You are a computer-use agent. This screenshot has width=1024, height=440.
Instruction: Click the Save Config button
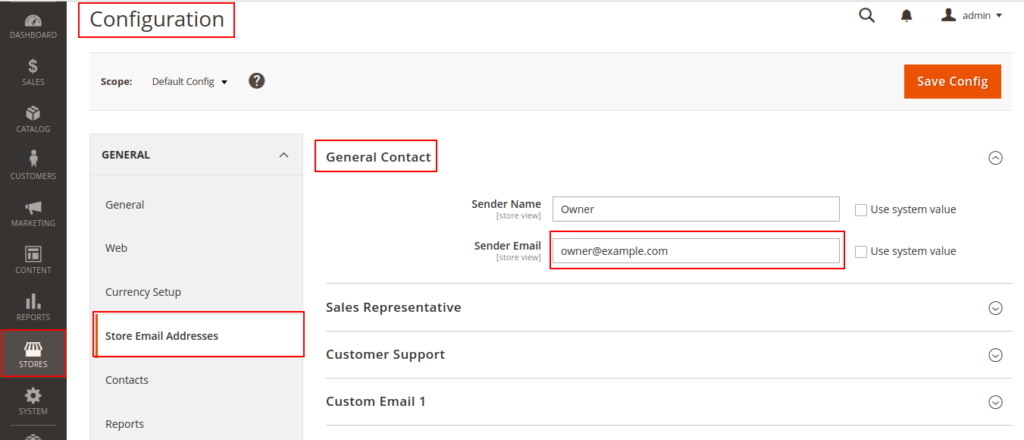tap(952, 82)
